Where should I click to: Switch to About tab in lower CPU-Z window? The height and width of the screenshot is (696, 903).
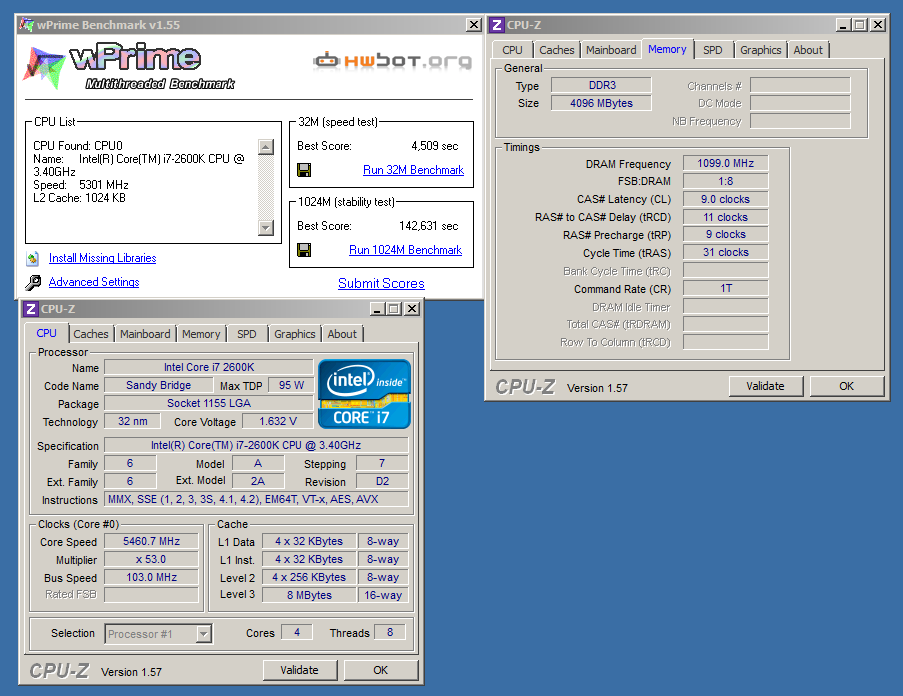click(x=342, y=334)
